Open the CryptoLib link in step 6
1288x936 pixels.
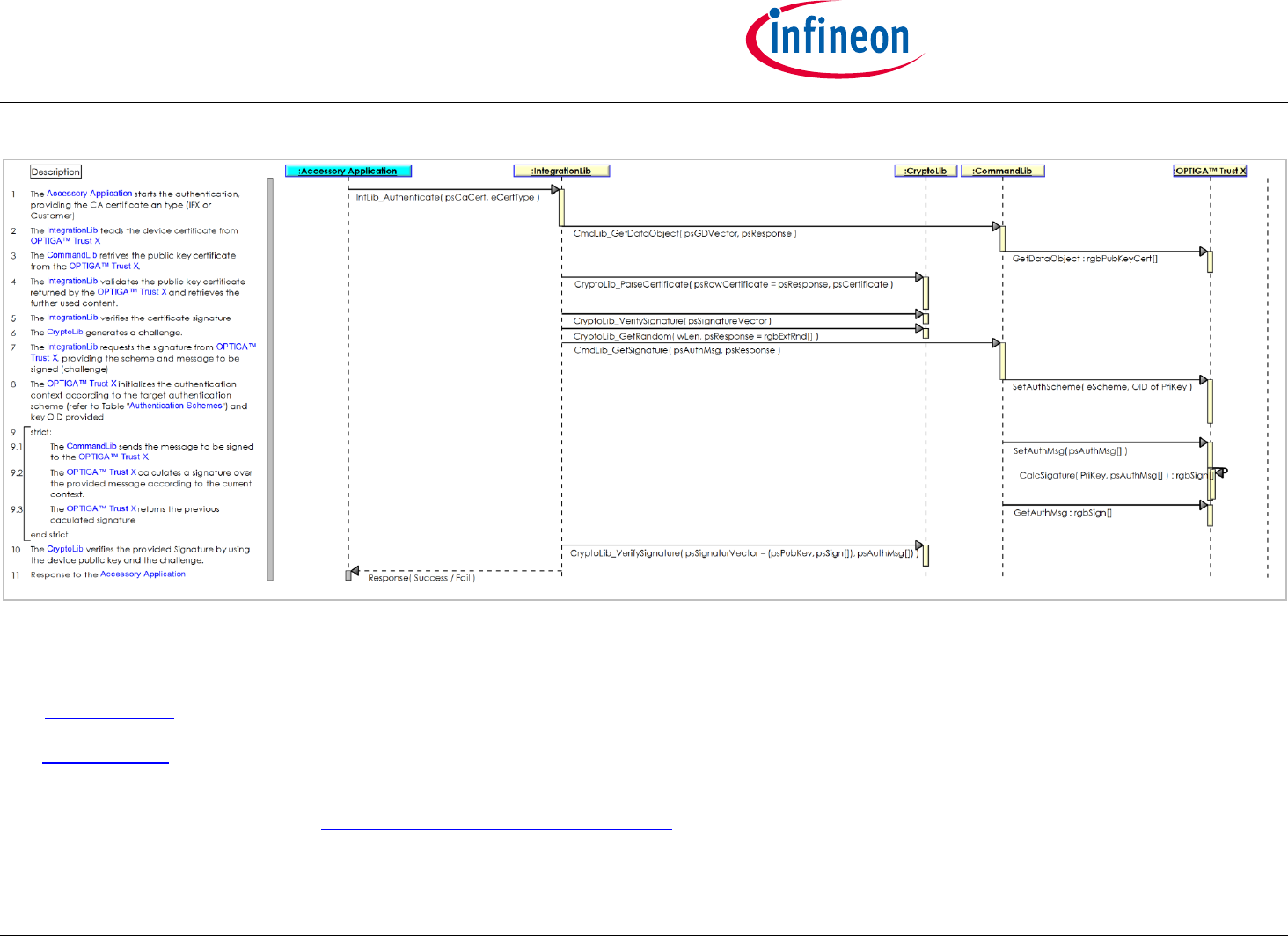65,333
